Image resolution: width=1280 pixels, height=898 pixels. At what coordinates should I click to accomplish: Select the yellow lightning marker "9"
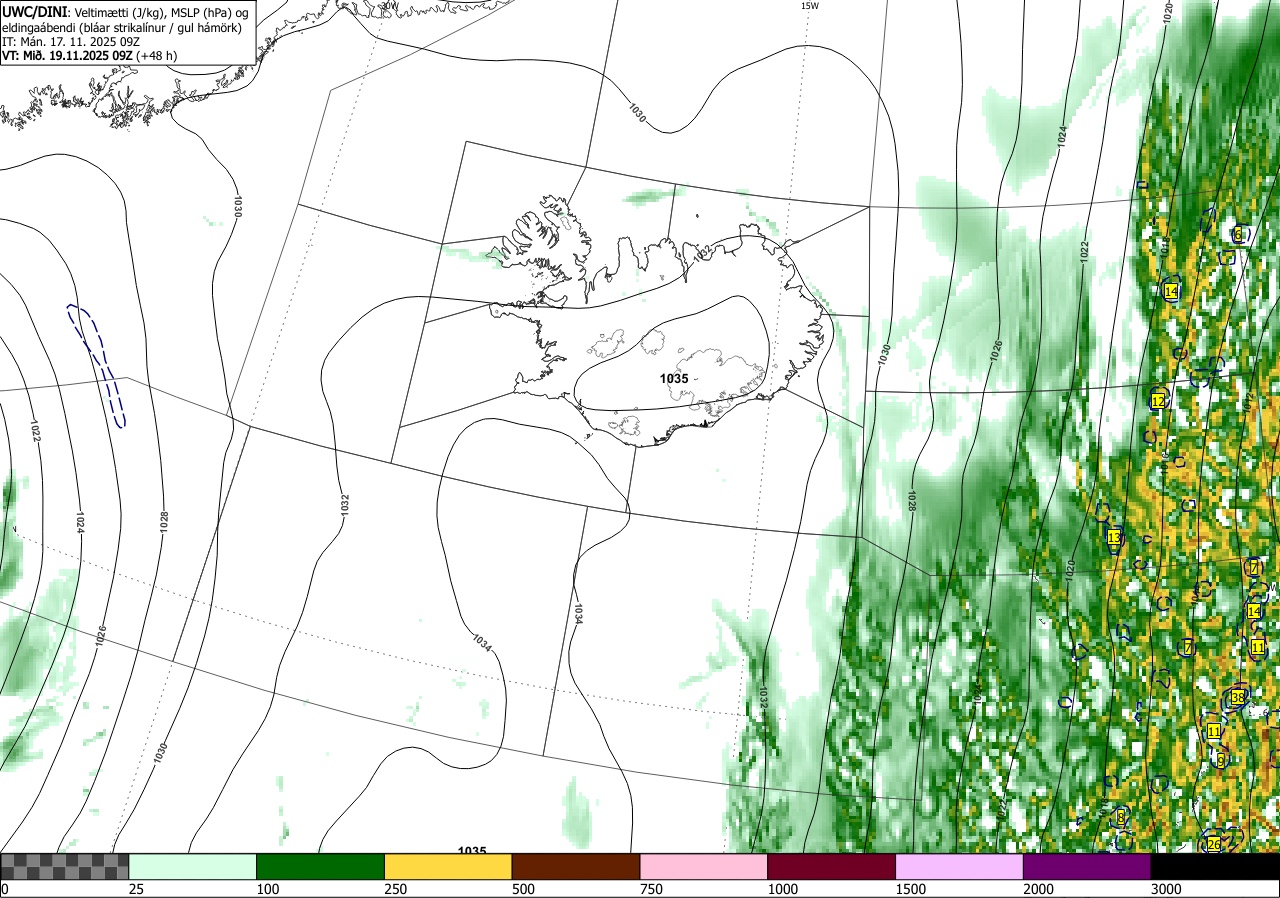(x=1220, y=760)
